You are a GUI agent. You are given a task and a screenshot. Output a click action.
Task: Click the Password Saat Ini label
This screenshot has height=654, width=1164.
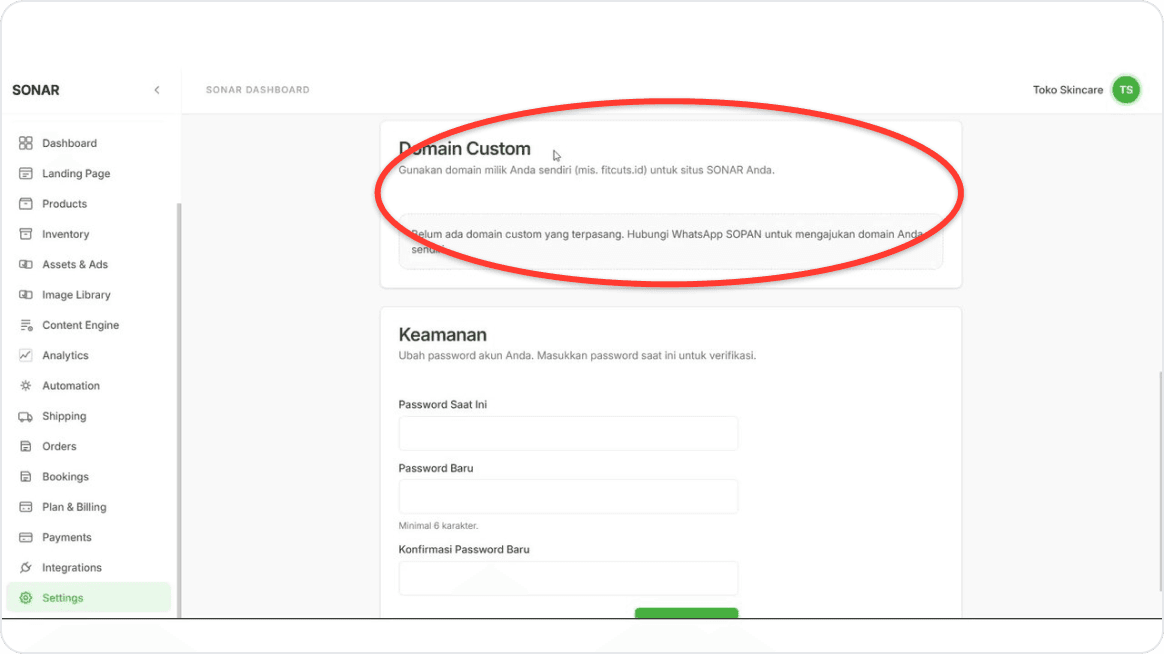click(442, 405)
